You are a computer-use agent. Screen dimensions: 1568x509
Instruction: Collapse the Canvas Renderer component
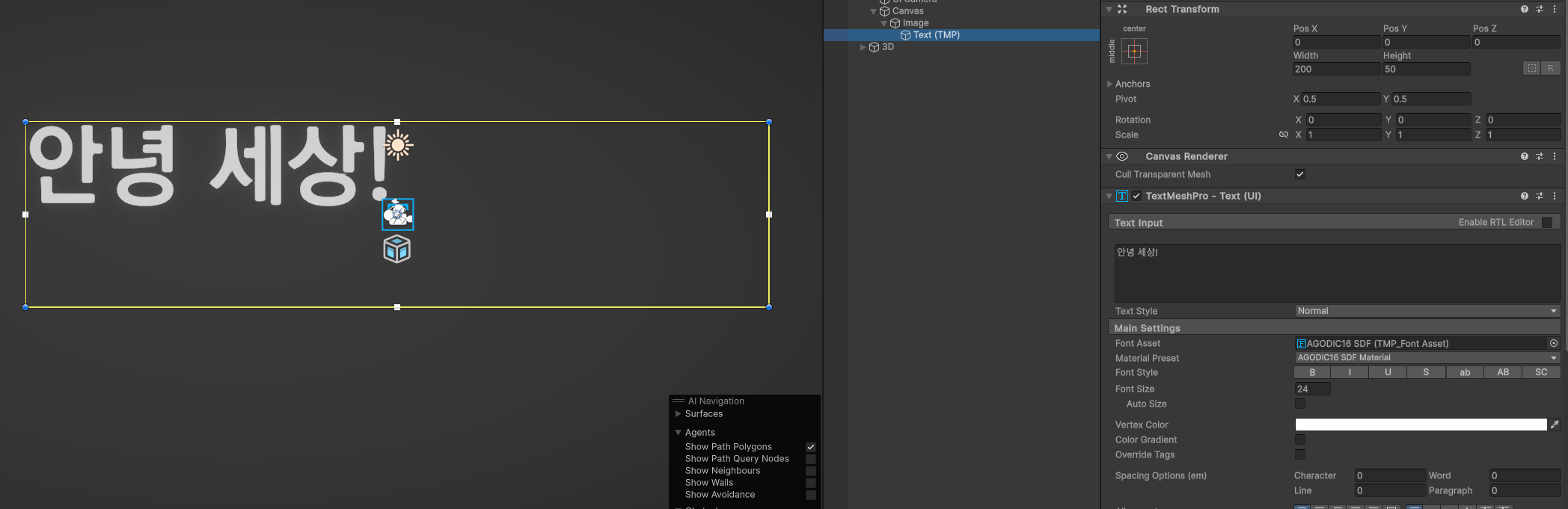click(x=1109, y=156)
